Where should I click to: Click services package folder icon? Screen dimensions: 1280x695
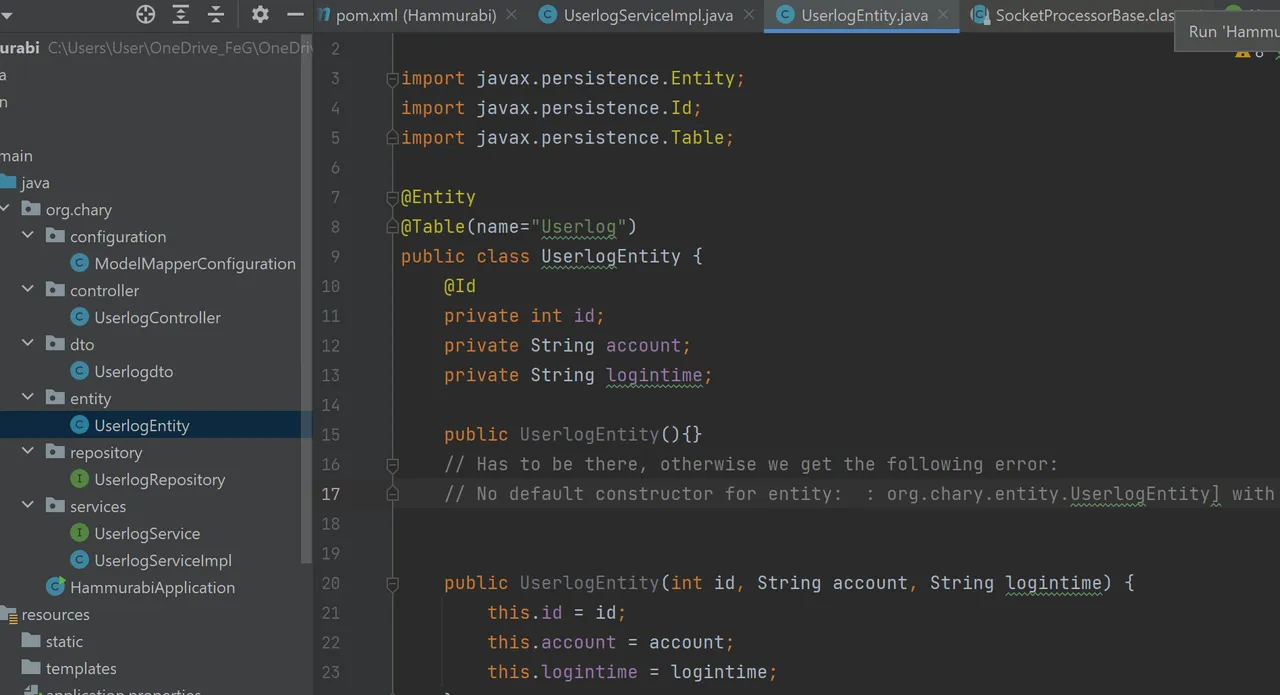tap(55, 506)
